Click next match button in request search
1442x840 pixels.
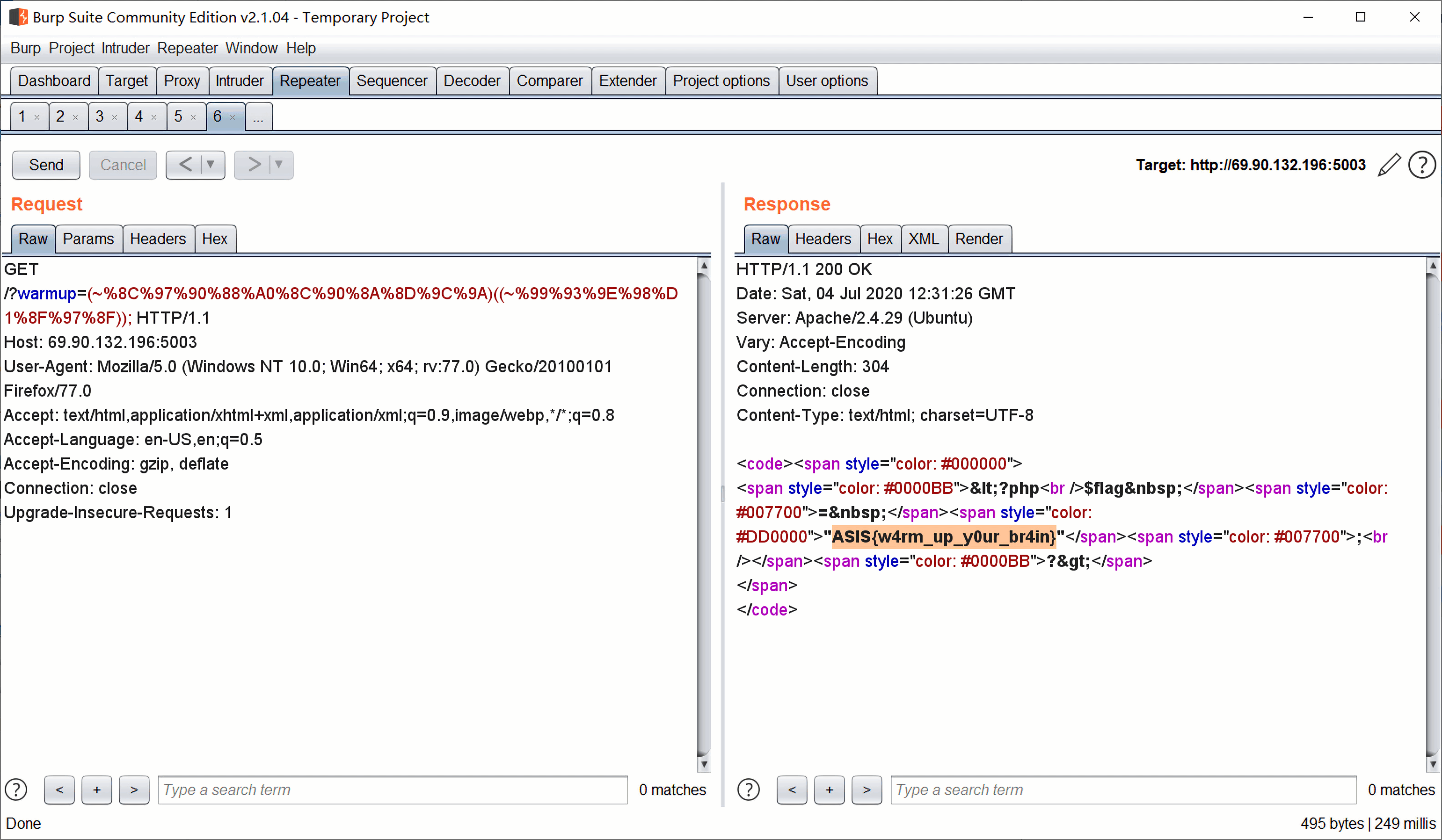point(134,789)
